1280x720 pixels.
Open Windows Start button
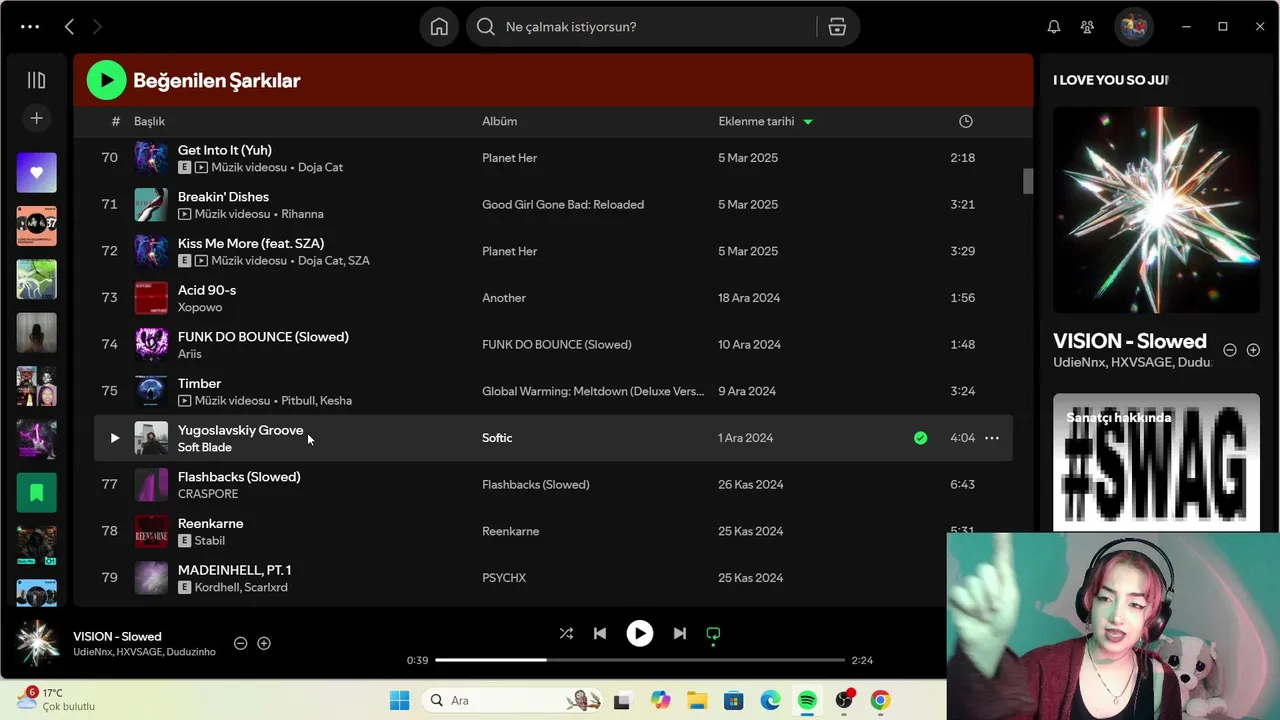[x=399, y=700]
